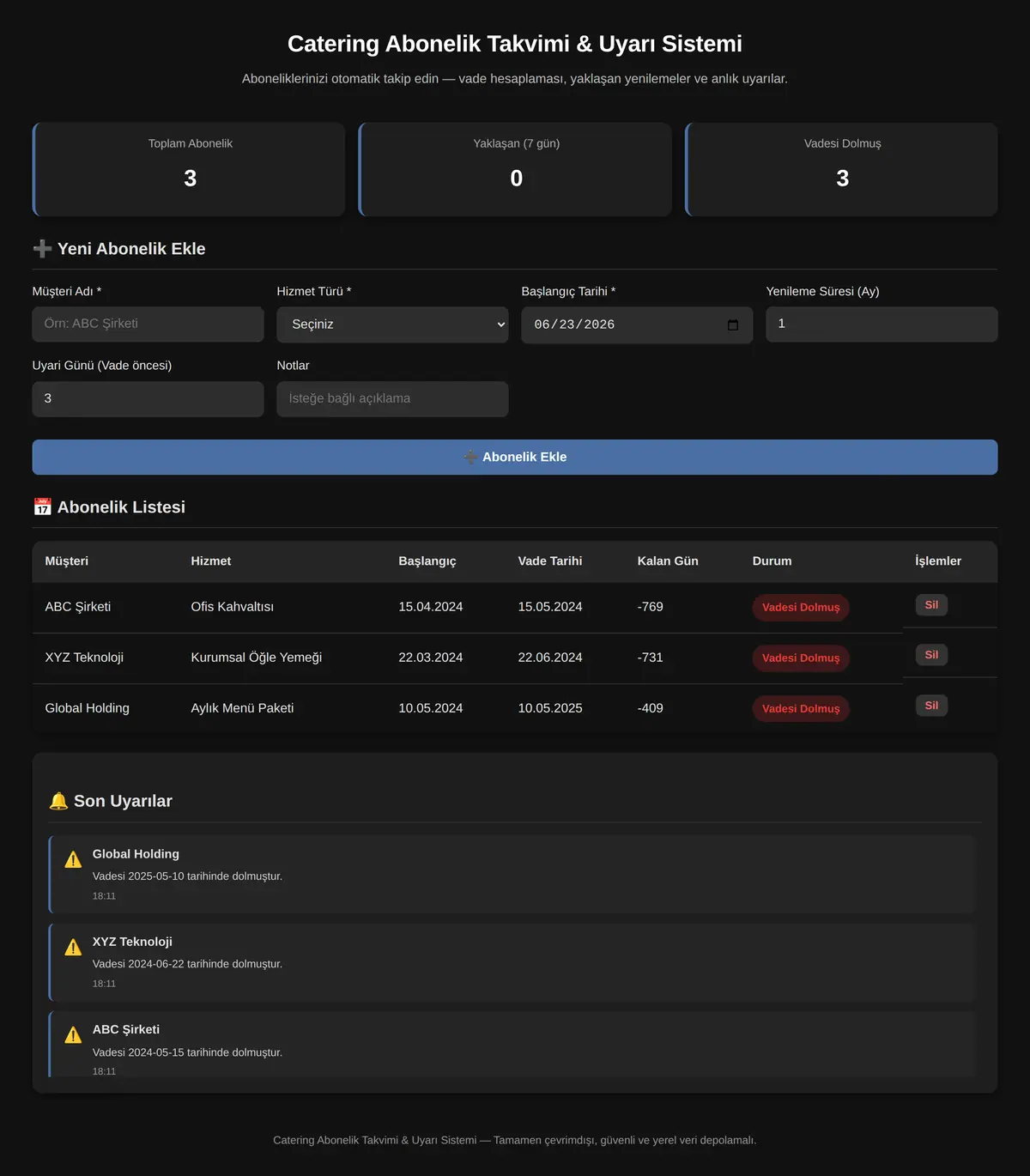Click the Uyari Günü field
This screenshot has height=1176, width=1030.
pyautogui.click(x=148, y=399)
